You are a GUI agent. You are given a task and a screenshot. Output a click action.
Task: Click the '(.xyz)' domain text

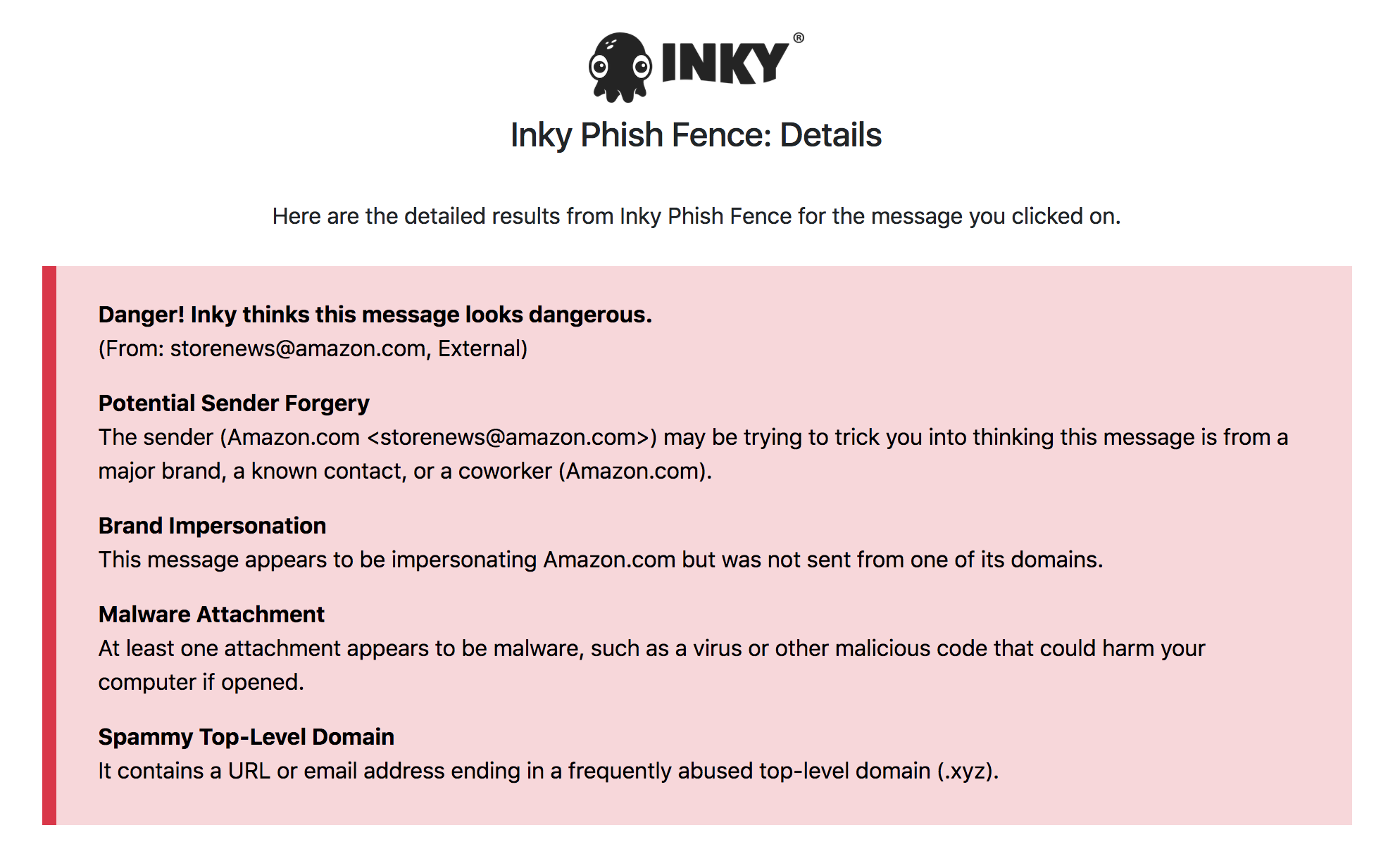pyautogui.click(x=967, y=771)
